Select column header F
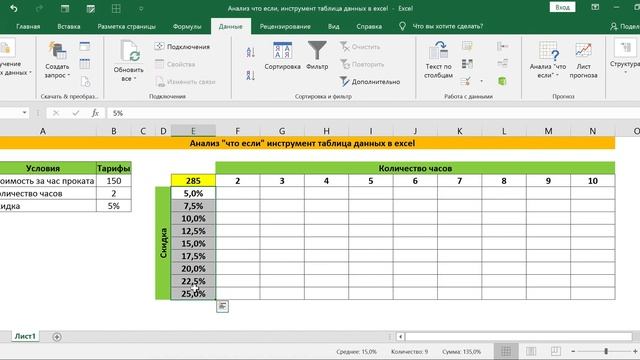The image size is (640, 360). (x=238, y=131)
